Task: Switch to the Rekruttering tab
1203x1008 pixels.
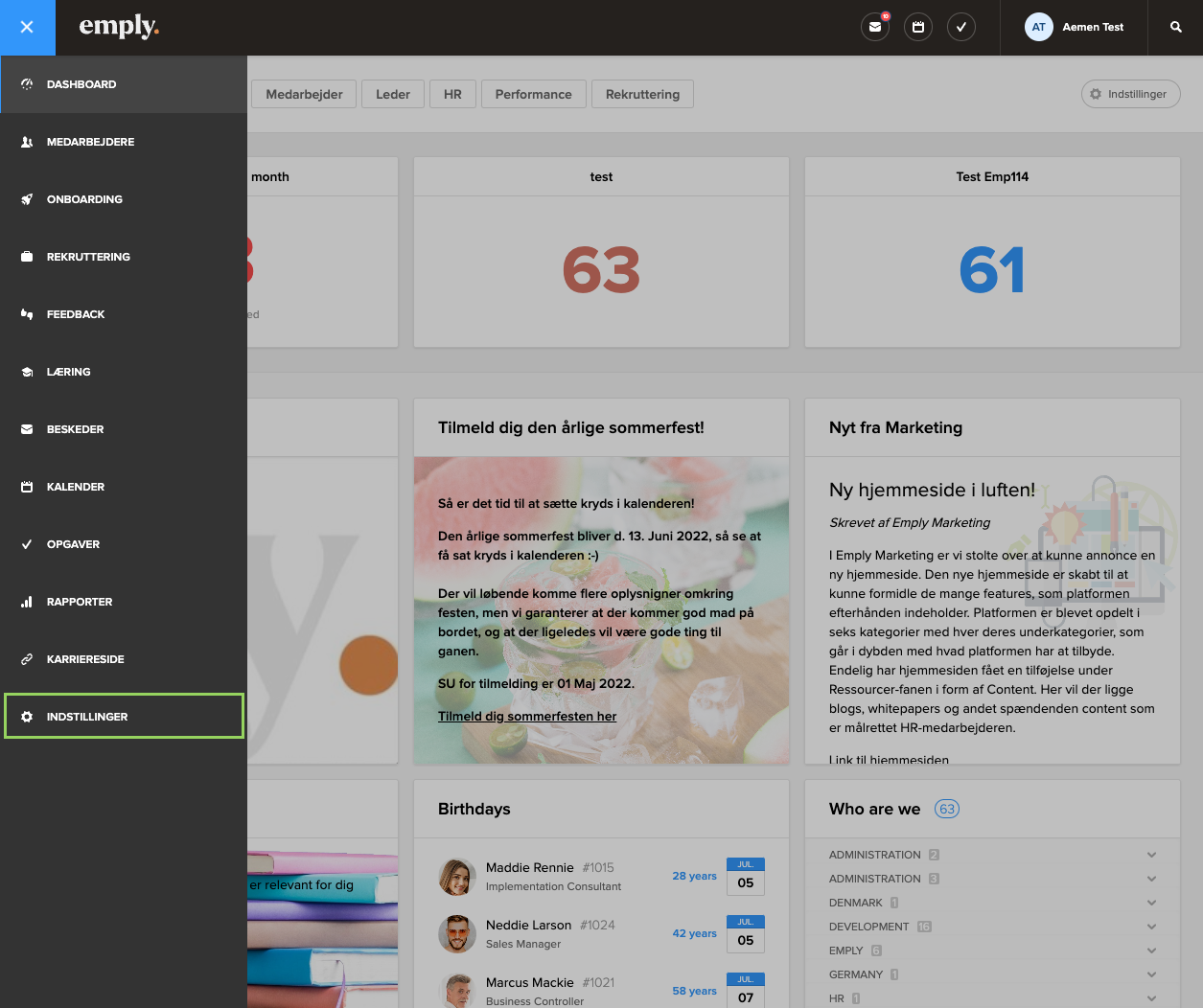Action: 642,94
